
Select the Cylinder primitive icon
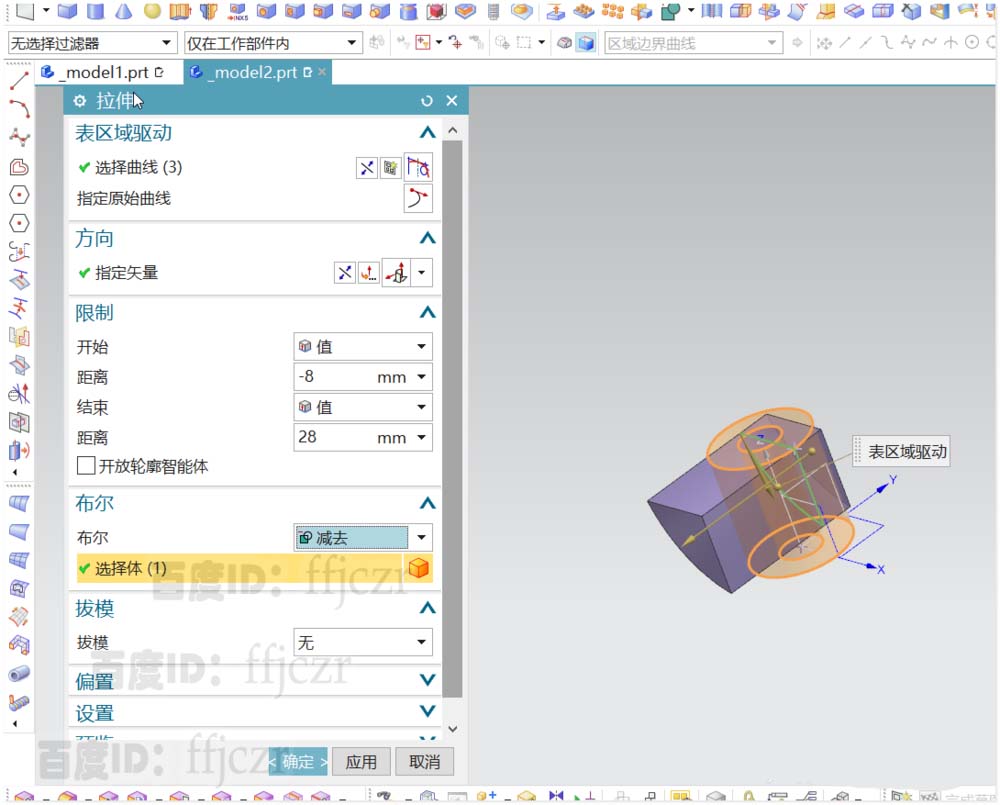(96, 11)
